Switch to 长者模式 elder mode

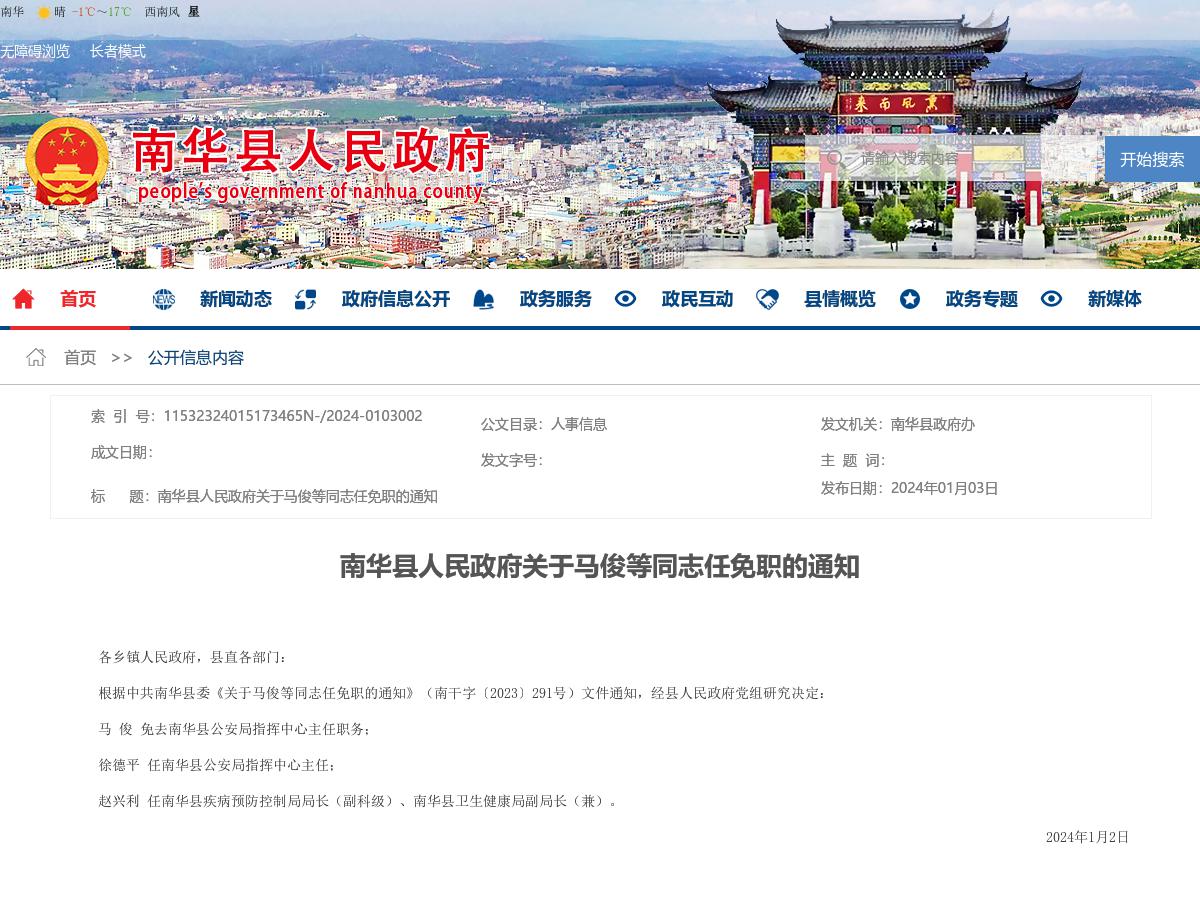coord(117,52)
